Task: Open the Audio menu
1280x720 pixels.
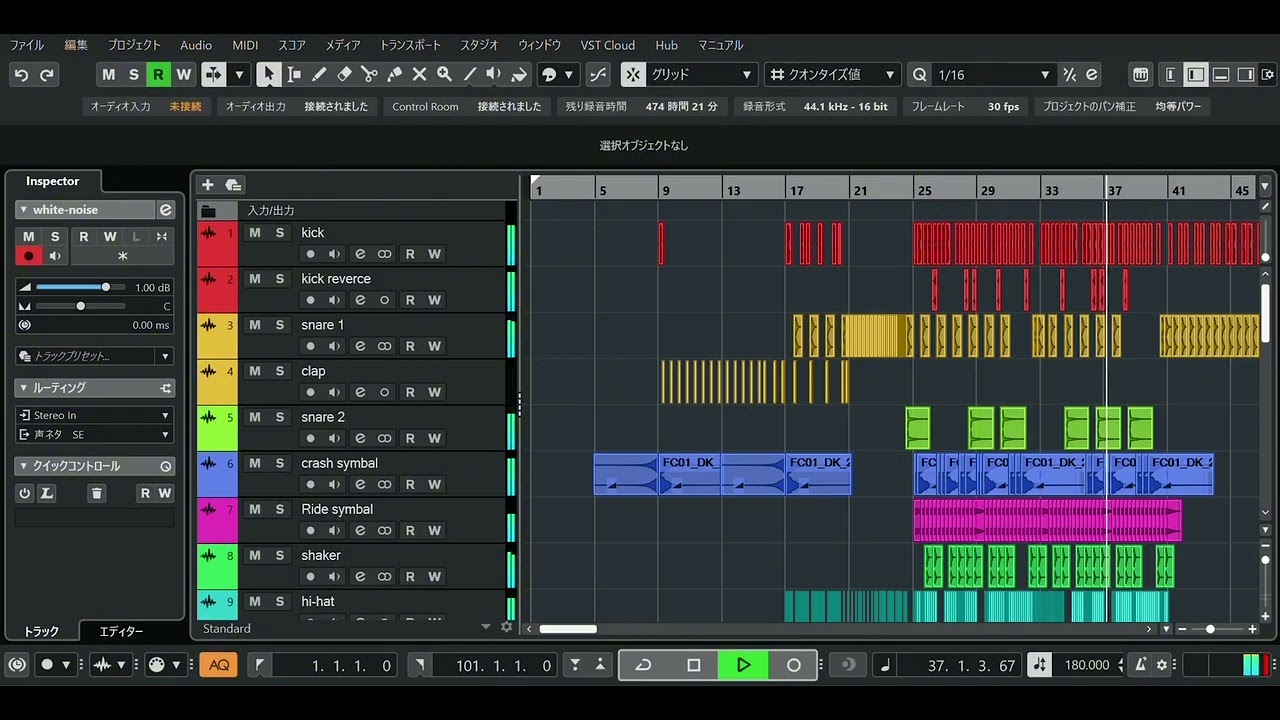Action: tap(196, 45)
